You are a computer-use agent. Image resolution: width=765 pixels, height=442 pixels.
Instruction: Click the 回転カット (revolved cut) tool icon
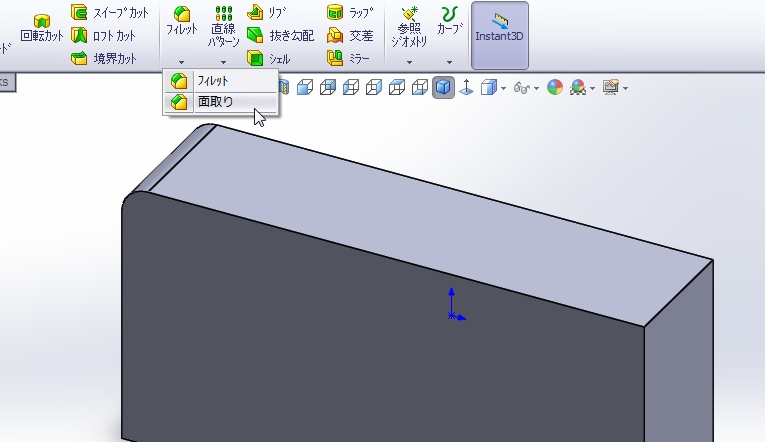pos(41,22)
